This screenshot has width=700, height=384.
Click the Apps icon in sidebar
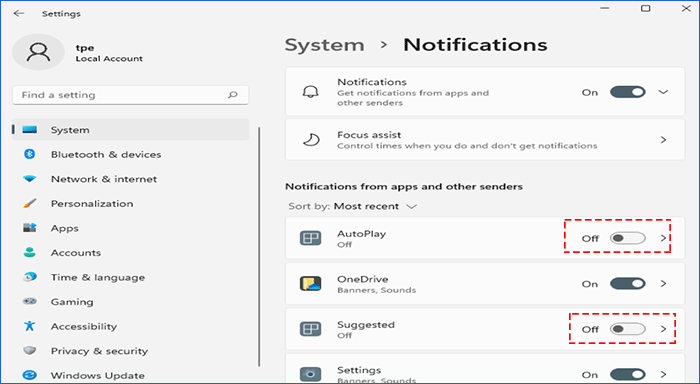click(x=29, y=228)
